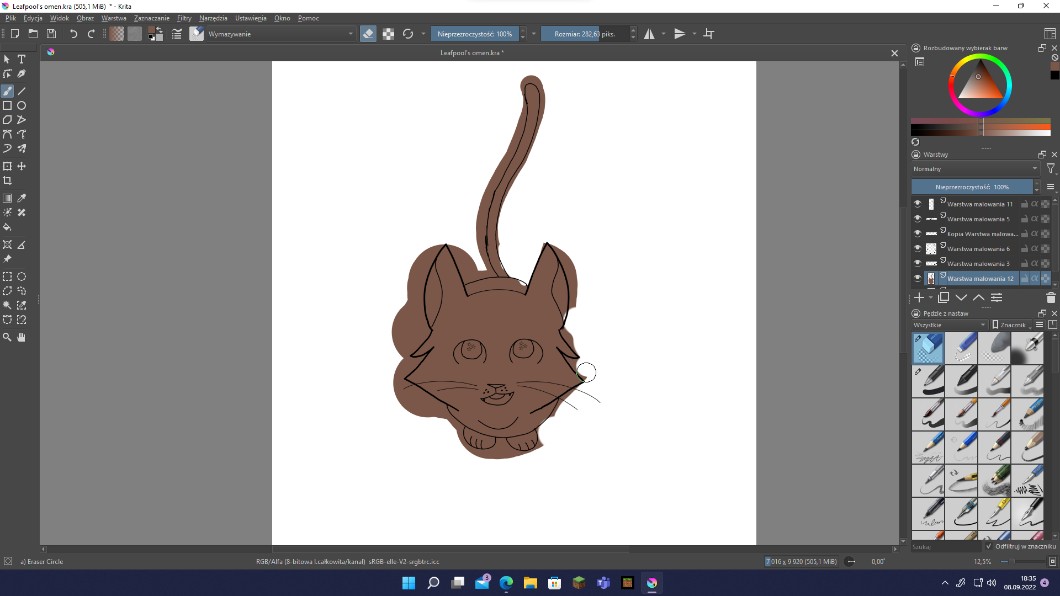The height and width of the screenshot is (596, 1060).
Task: Select the Text tool in toolbox
Action: [21, 60]
